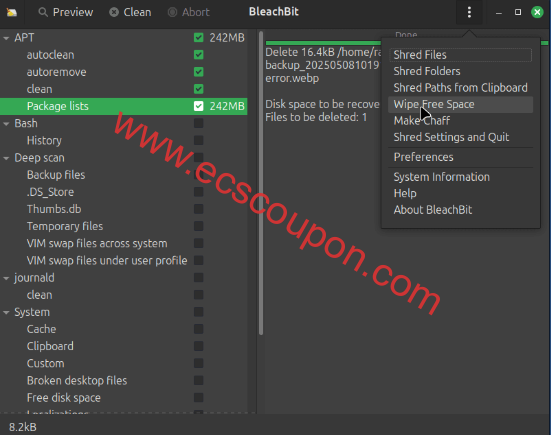Screen dimensions: 551x435
Task: Close BleachBit with green X button
Action: click(537, 12)
